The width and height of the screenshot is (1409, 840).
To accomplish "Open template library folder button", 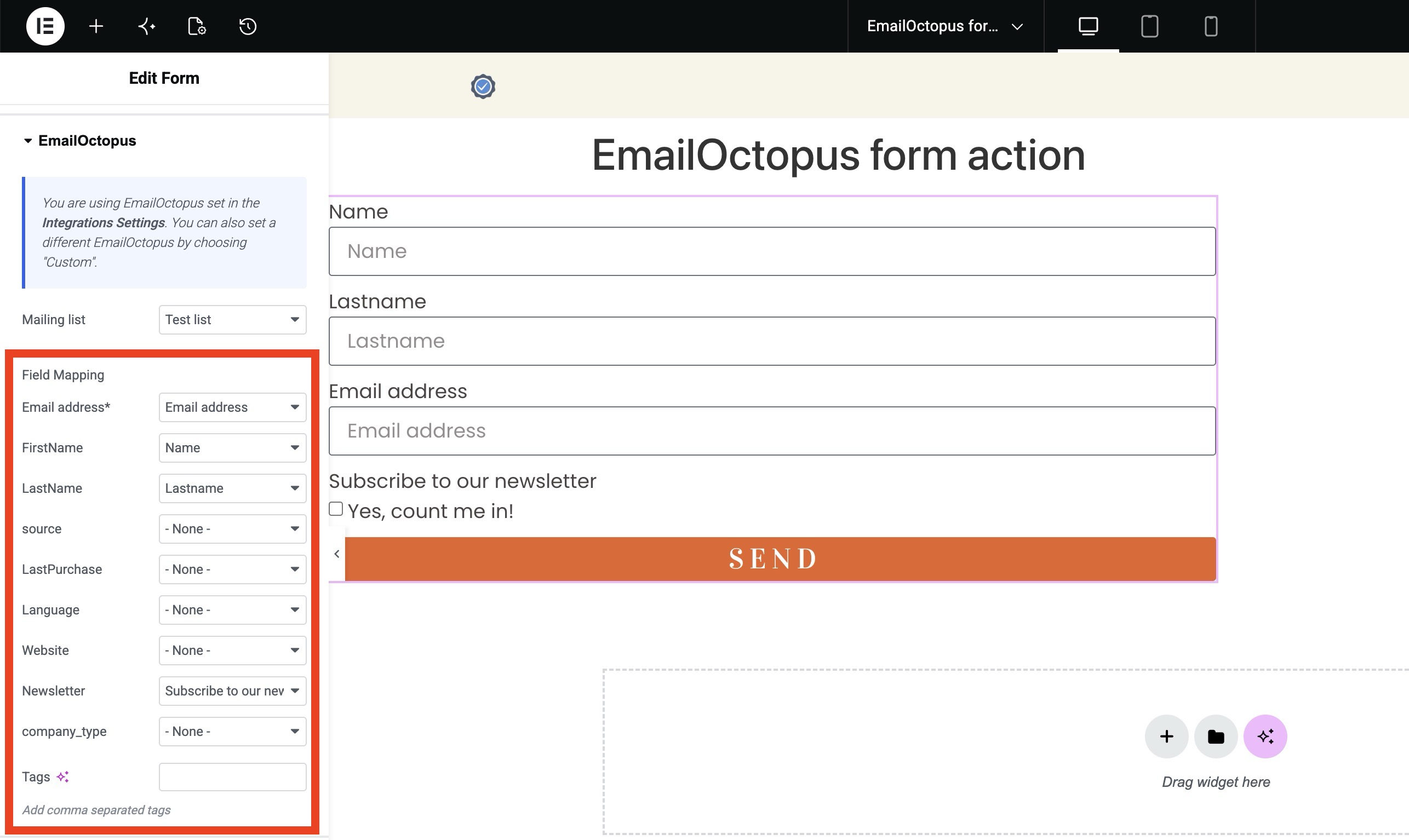I will tap(1216, 737).
